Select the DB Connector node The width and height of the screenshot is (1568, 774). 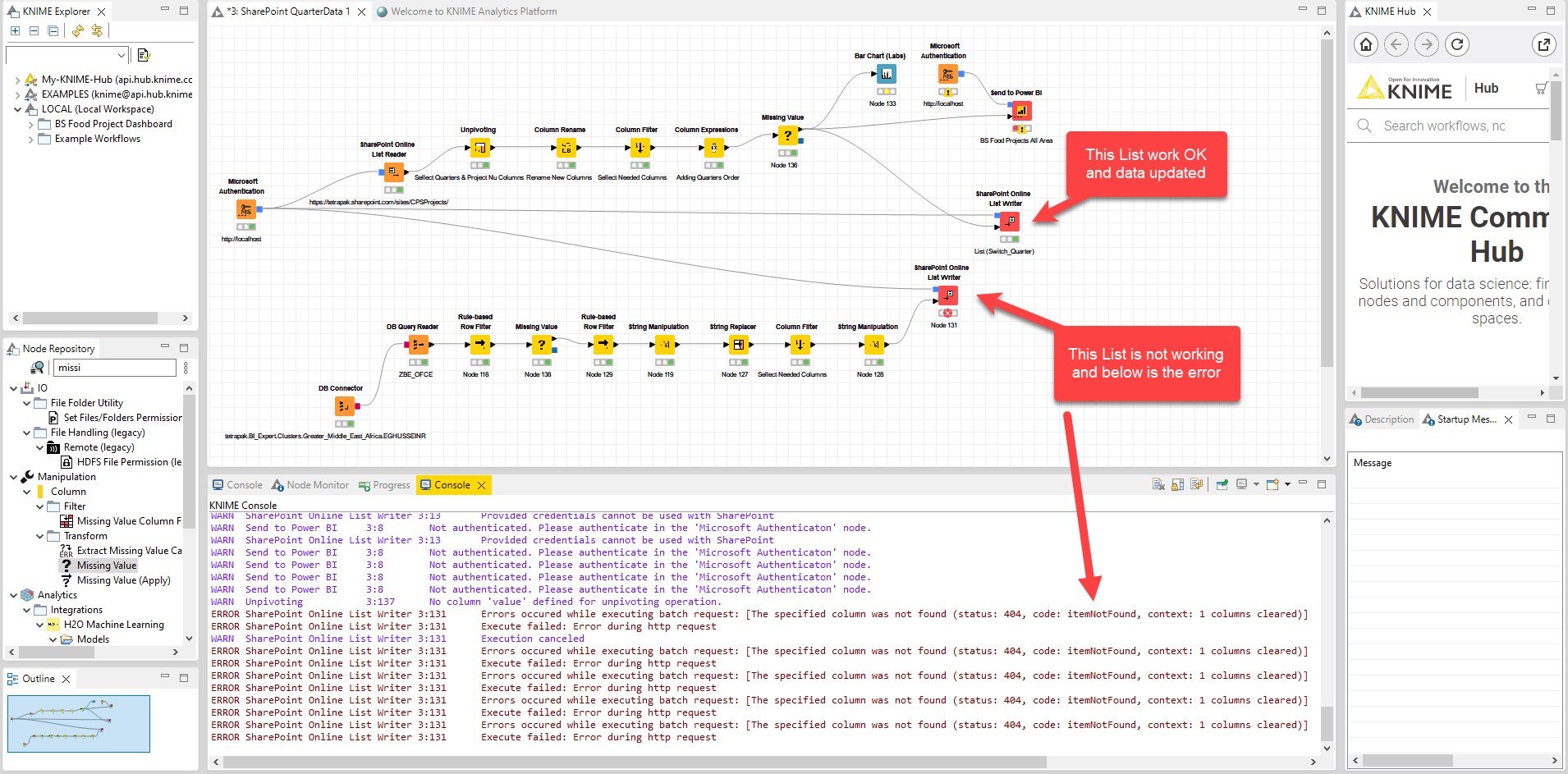pos(345,406)
